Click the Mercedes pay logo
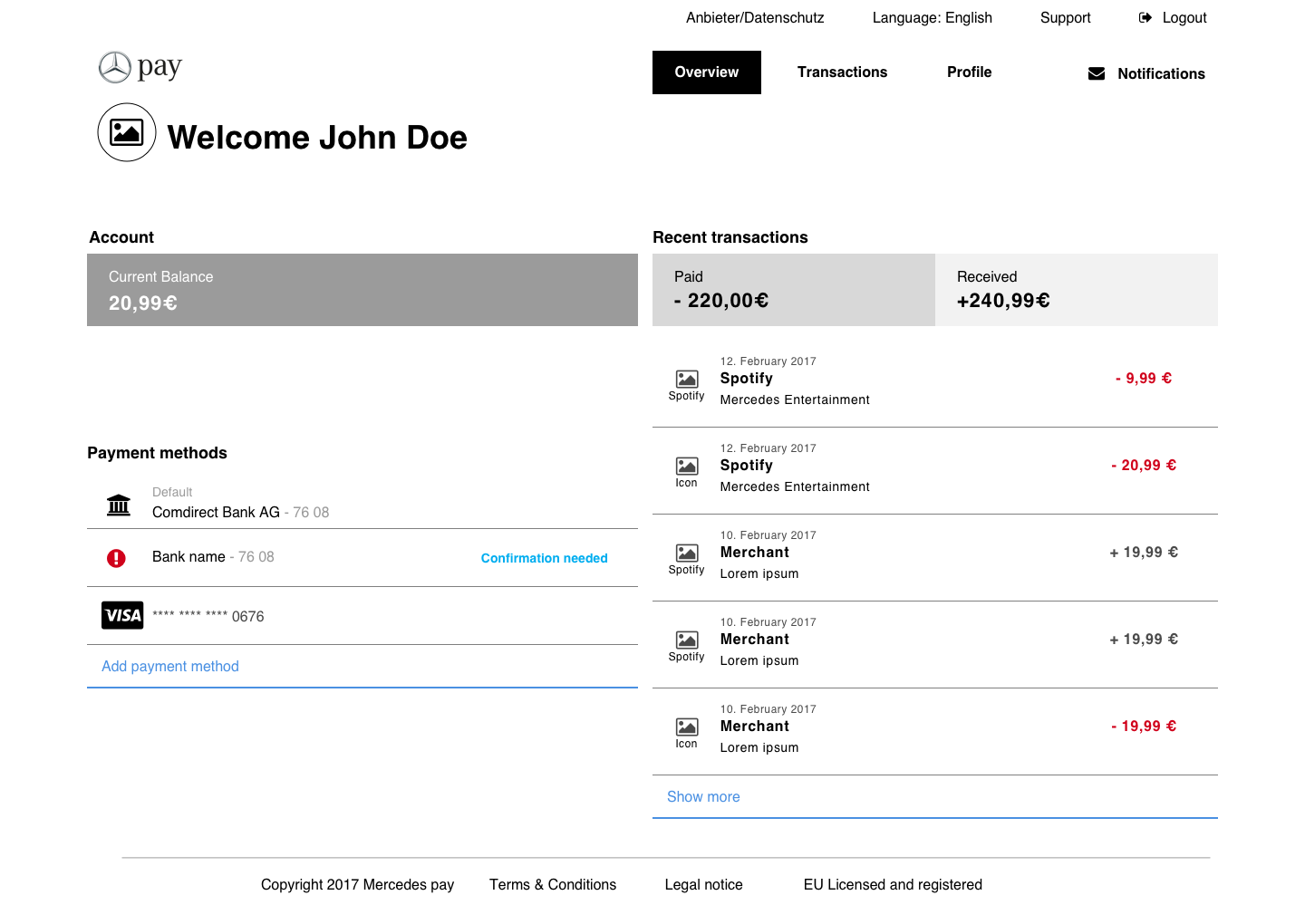 pyautogui.click(x=140, y=67)
